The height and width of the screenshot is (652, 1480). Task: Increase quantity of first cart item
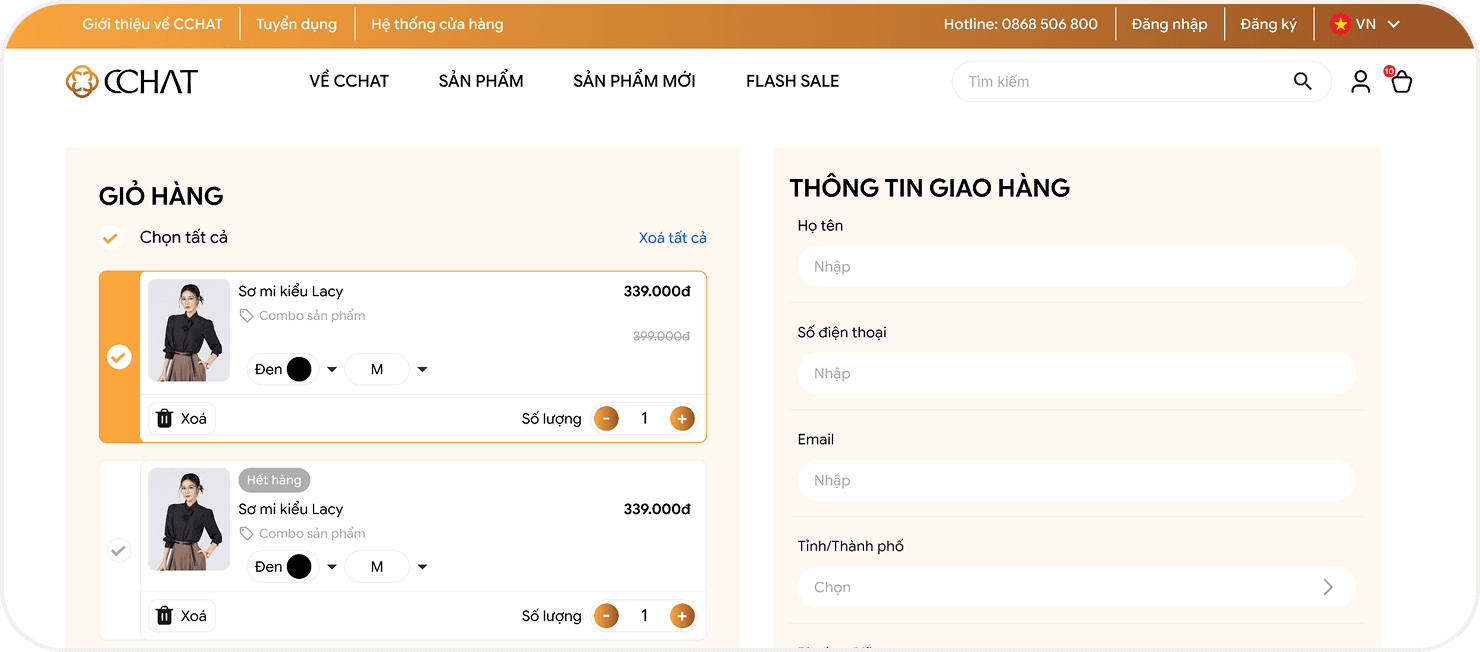[682, 418]
